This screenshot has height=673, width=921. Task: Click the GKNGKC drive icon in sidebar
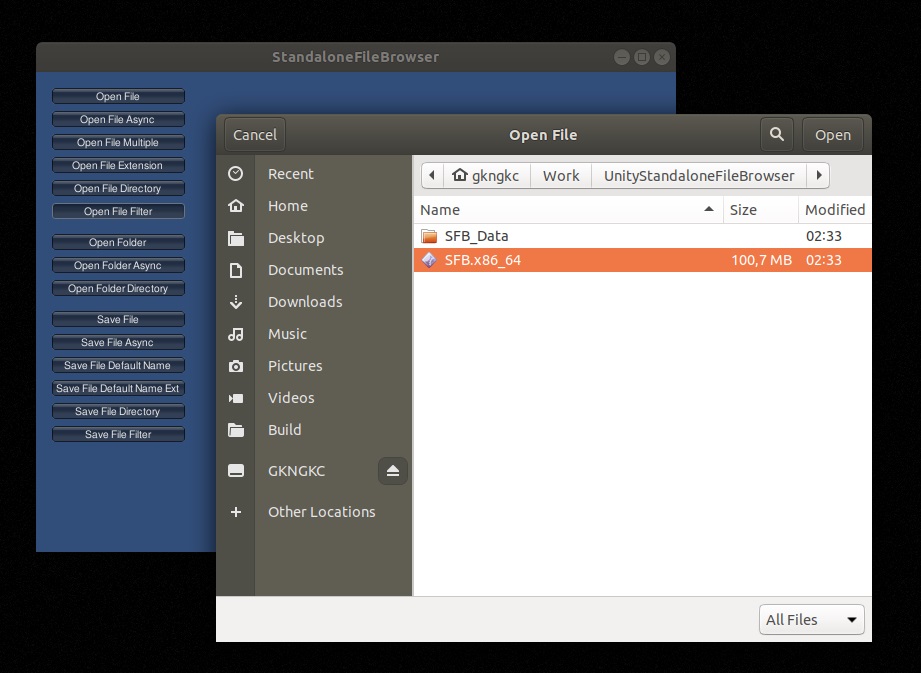tap(236, 470)
